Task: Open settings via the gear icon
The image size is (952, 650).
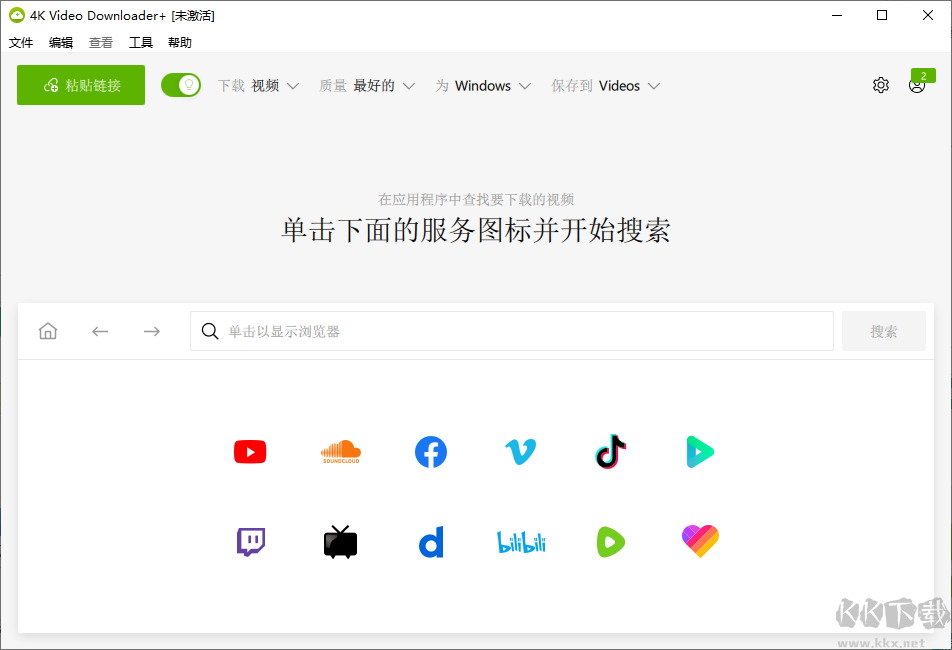Action: (881, 85)
